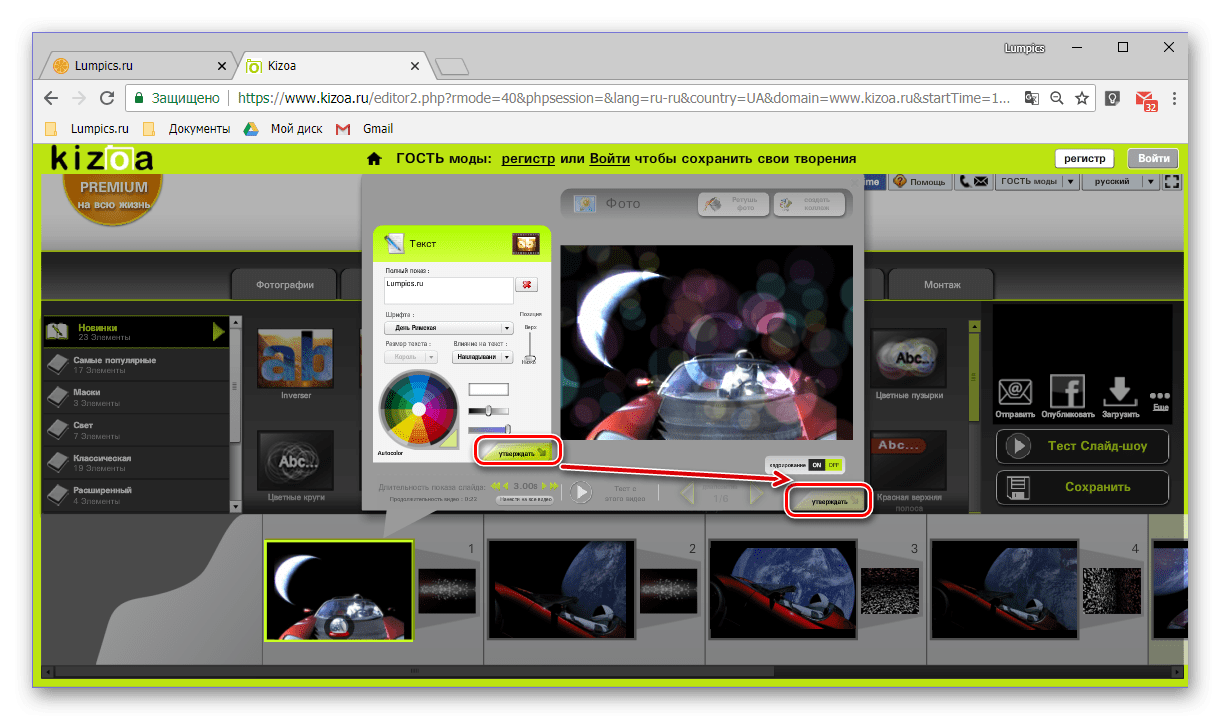Viewport: 1225px width, 720px height.
Task: Switch to the Монтаж tab
Action: coord(941,284)
